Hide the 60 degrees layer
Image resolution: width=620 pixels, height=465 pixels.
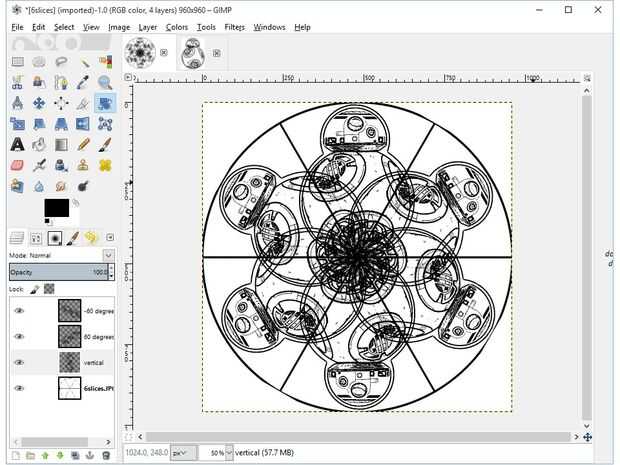pos(19,336)
